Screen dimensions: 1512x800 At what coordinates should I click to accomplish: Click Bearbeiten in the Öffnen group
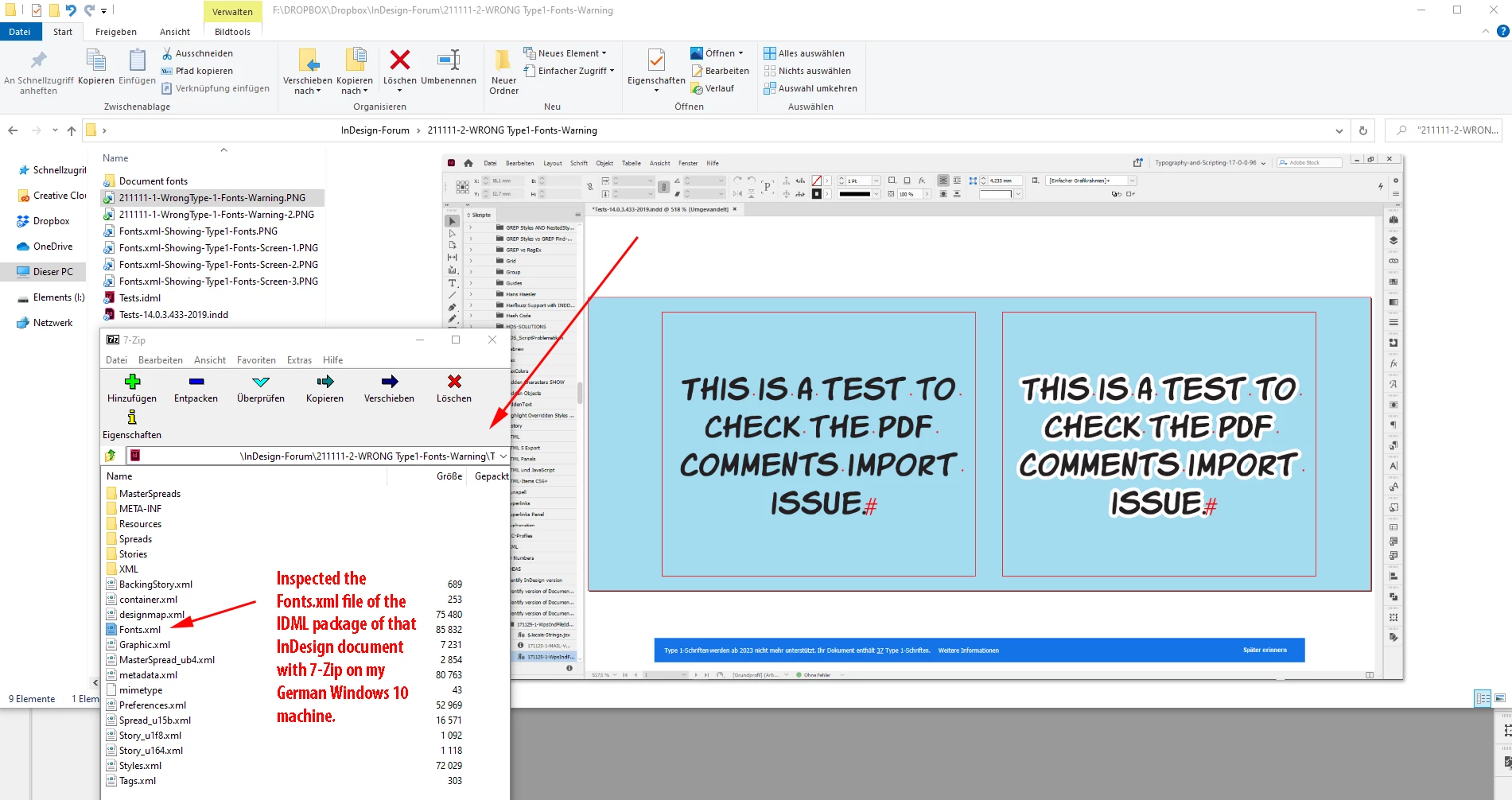click(720, 71)
